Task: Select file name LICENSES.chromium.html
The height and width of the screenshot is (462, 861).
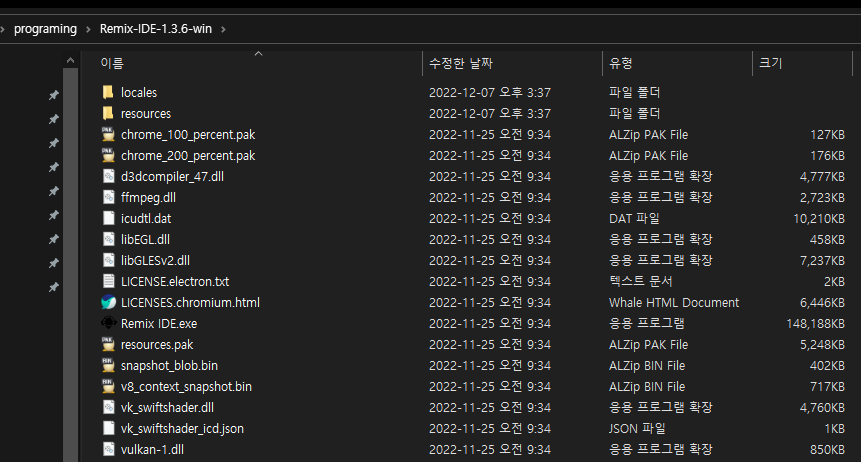Action: tap(191, 303)
